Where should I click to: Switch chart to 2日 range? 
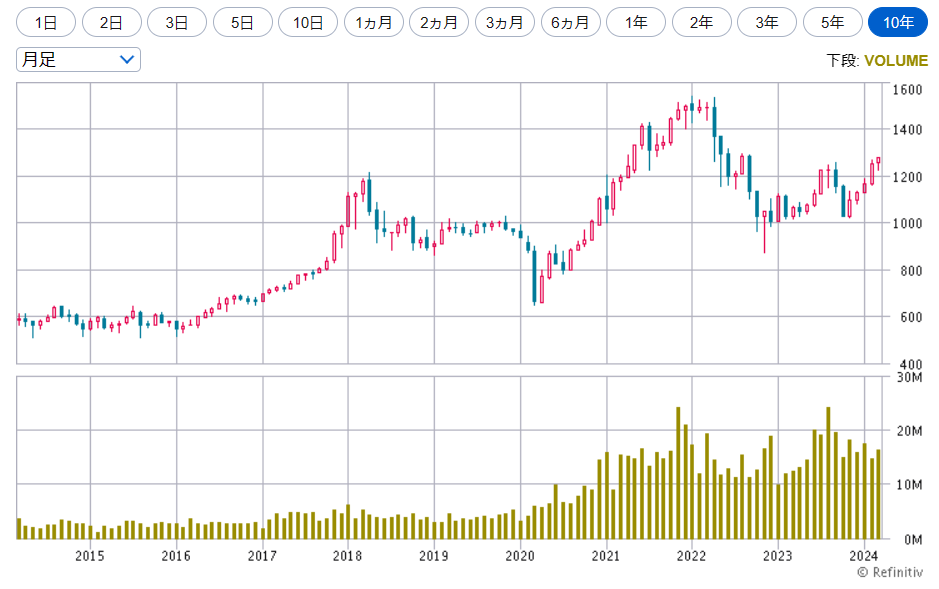pos(111,22)
